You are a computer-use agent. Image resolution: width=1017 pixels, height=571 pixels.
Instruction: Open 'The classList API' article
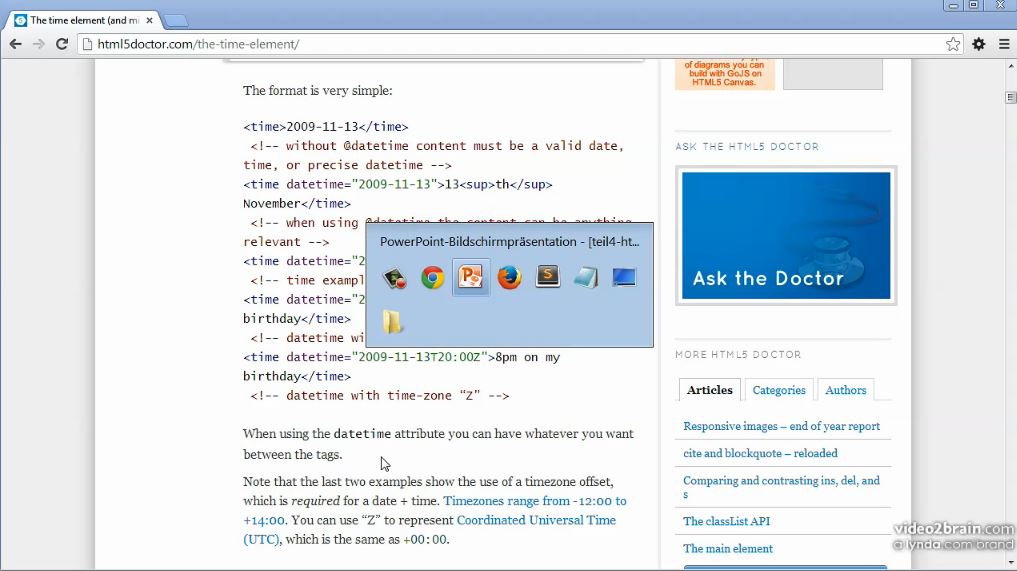726,521
